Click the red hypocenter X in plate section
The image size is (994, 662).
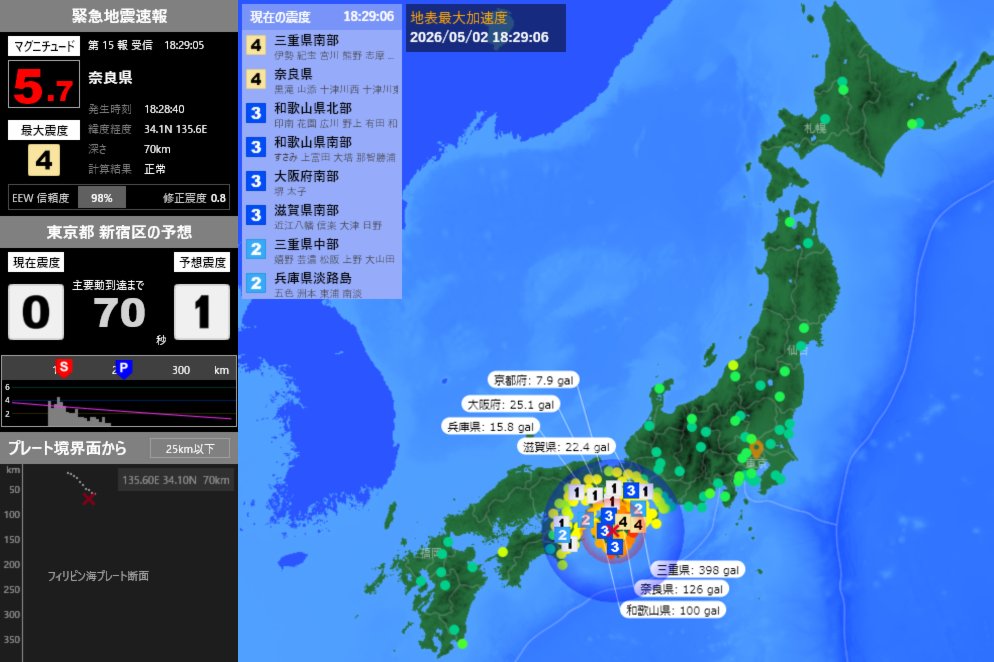pyautogui.click(x=89, y=499)
